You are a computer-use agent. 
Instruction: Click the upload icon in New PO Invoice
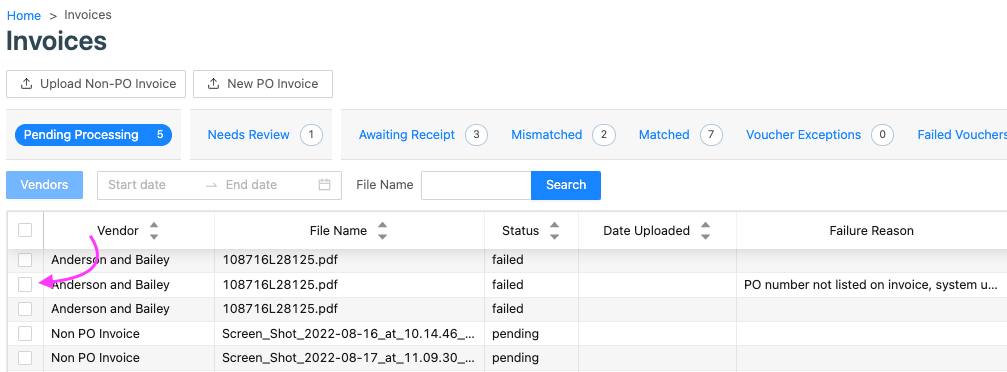(213, 84)
